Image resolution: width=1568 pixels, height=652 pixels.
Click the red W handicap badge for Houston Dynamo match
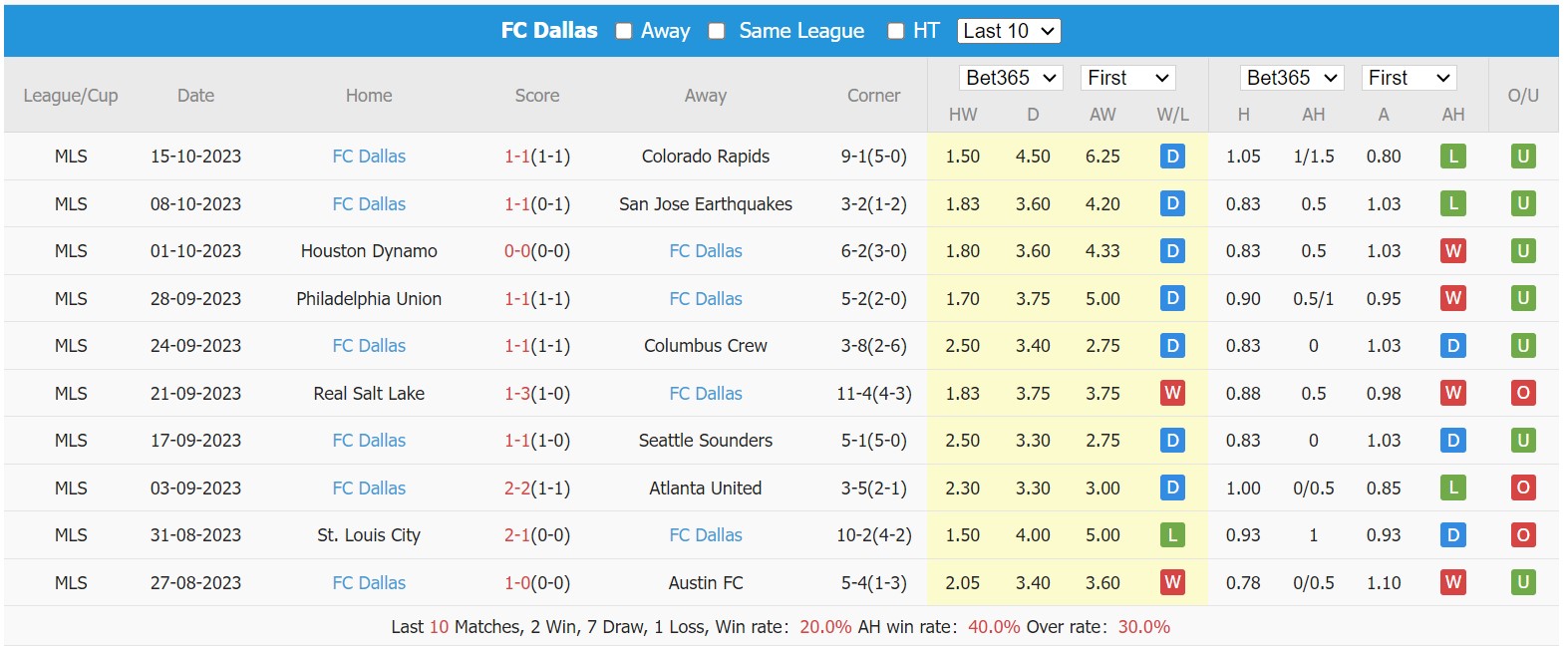pos(1453,251)
